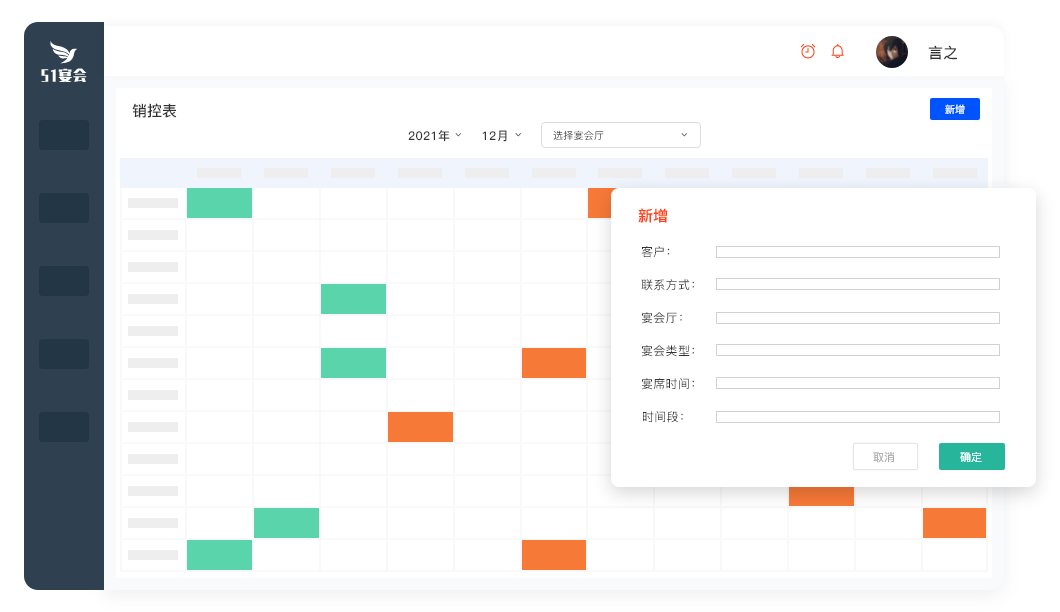Click the 宴席时间 input field
This screenshot has width=1060, height=612.
857,383
